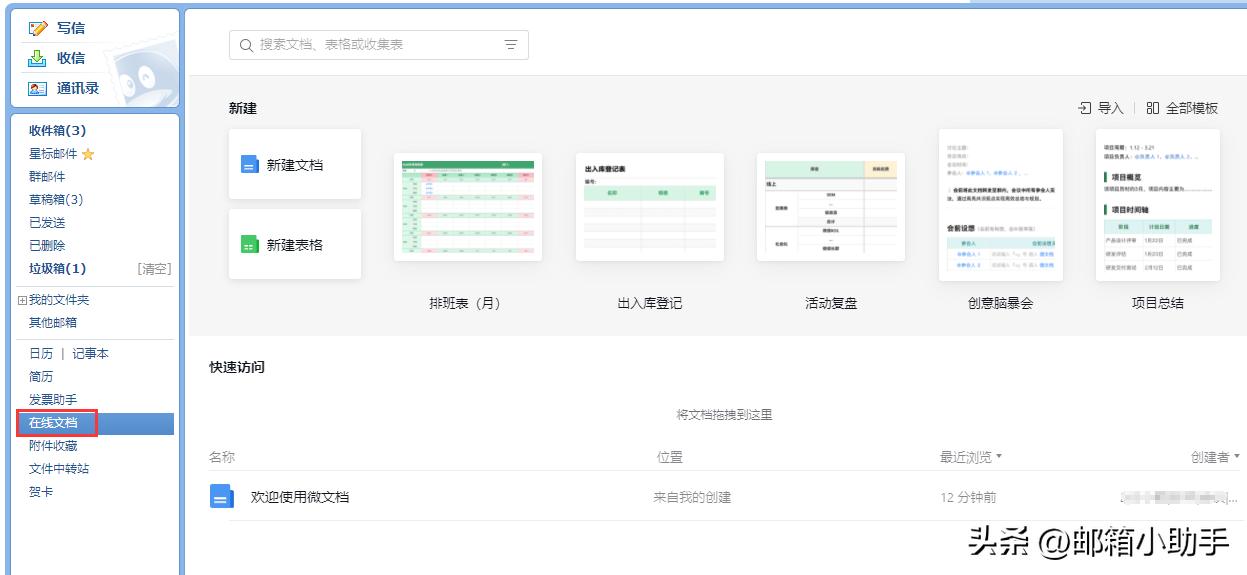Click the 活动复盘 template label
This screenshot has width=1247, height=575.
(831, 303)
